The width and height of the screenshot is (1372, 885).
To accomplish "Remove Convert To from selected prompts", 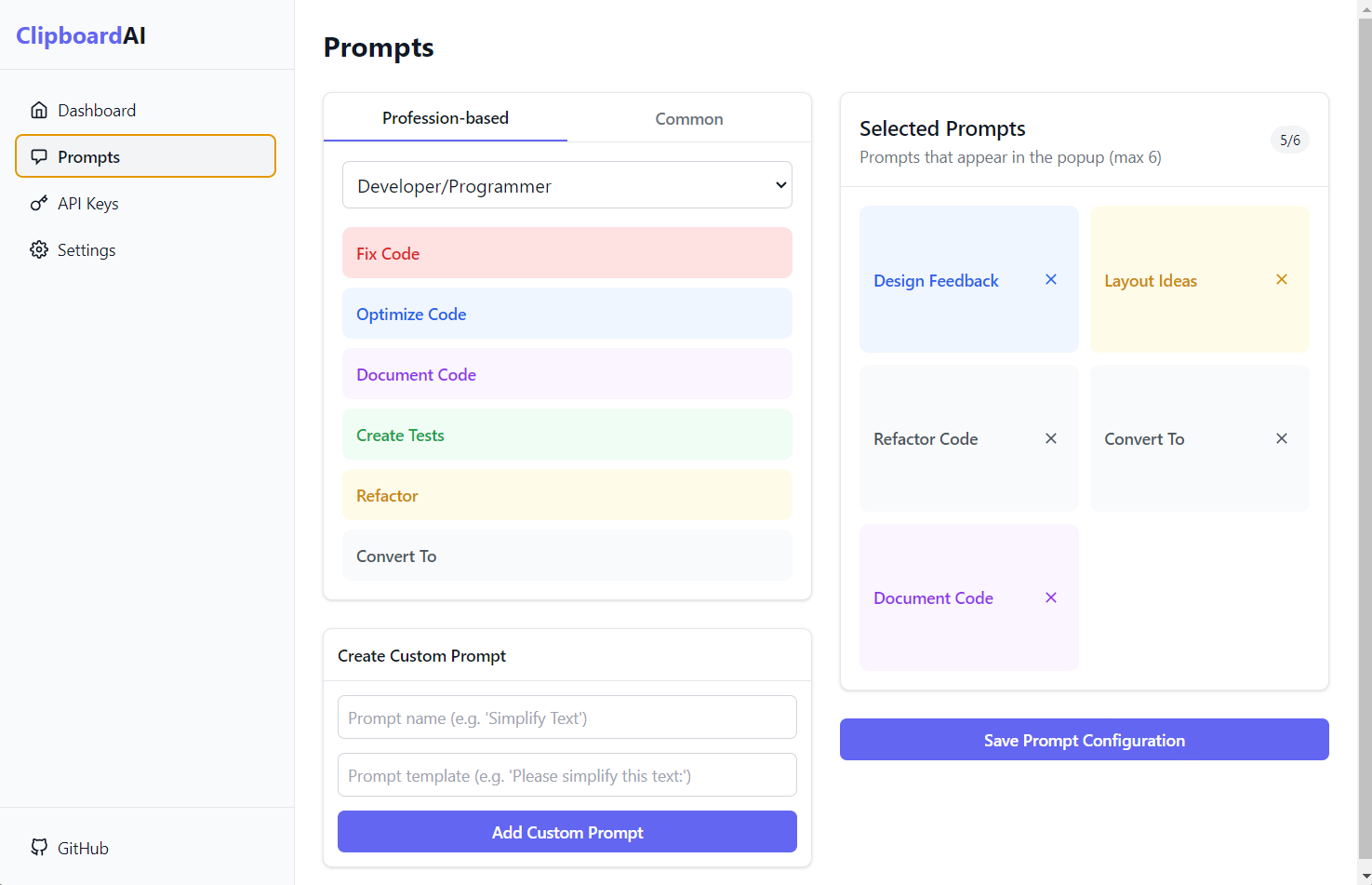I will [x=1282, y=438].
